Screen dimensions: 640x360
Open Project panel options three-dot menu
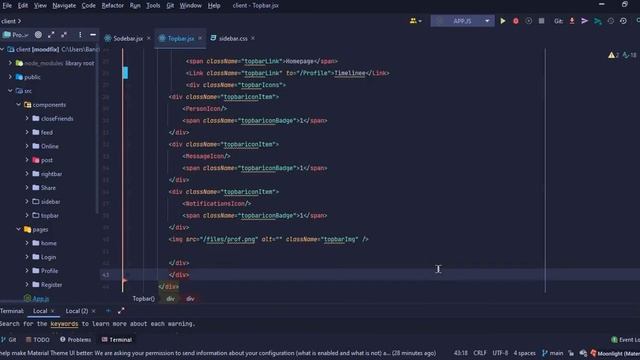[x=80, y=35]
